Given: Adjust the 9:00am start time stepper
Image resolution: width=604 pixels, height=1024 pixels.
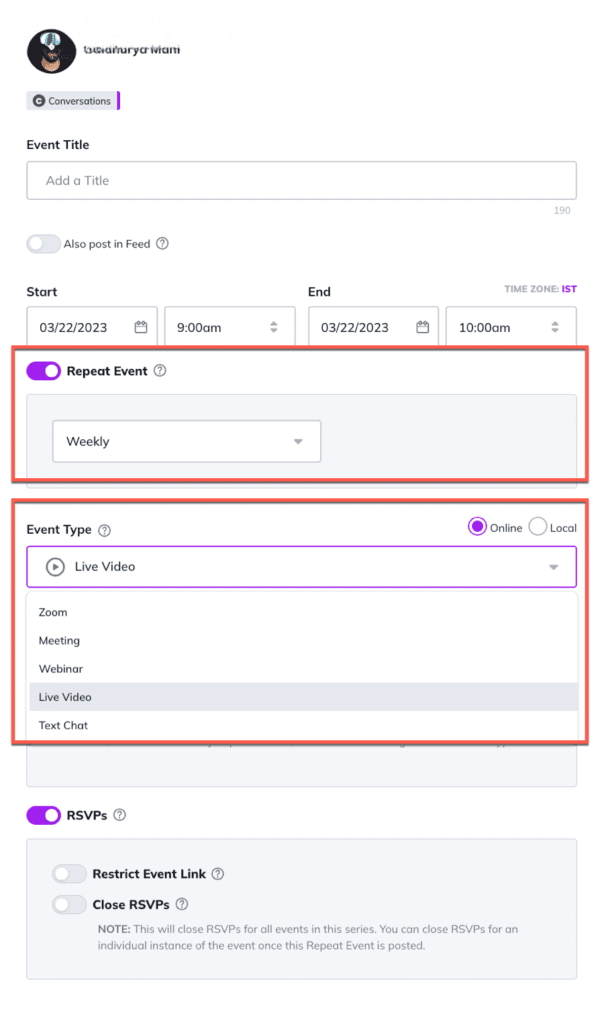Looking at the screenshot, I should click(x=273, y=327).
